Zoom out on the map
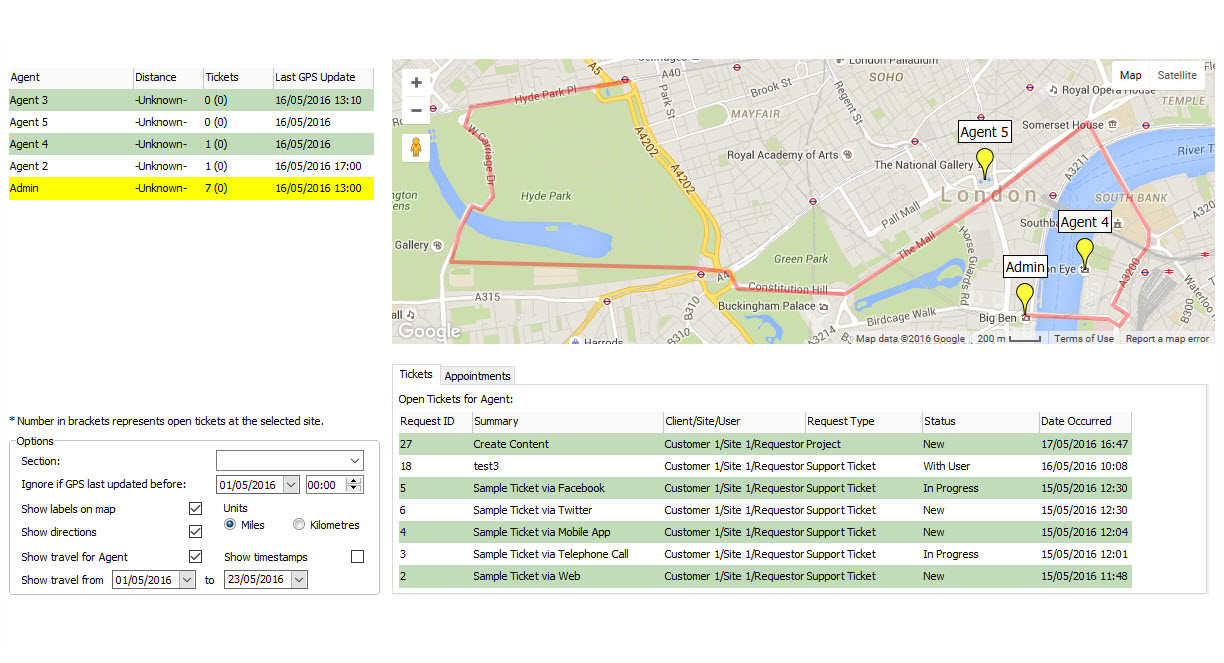Viewport: 1224px width, 663px height. [x=416, y=110]
